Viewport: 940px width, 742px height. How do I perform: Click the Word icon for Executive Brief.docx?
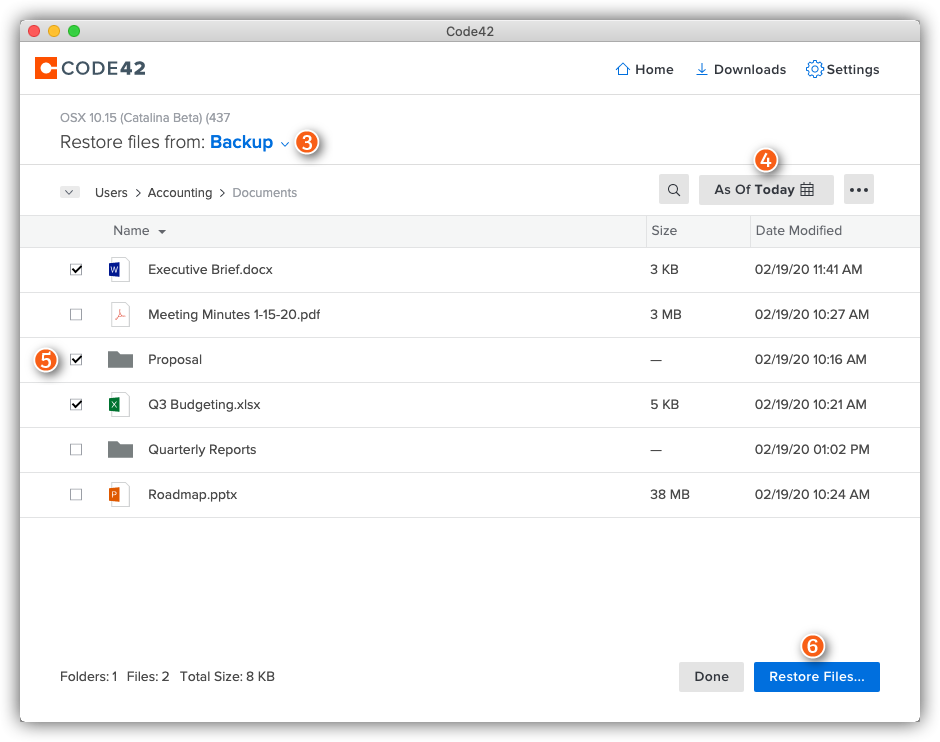119,269
